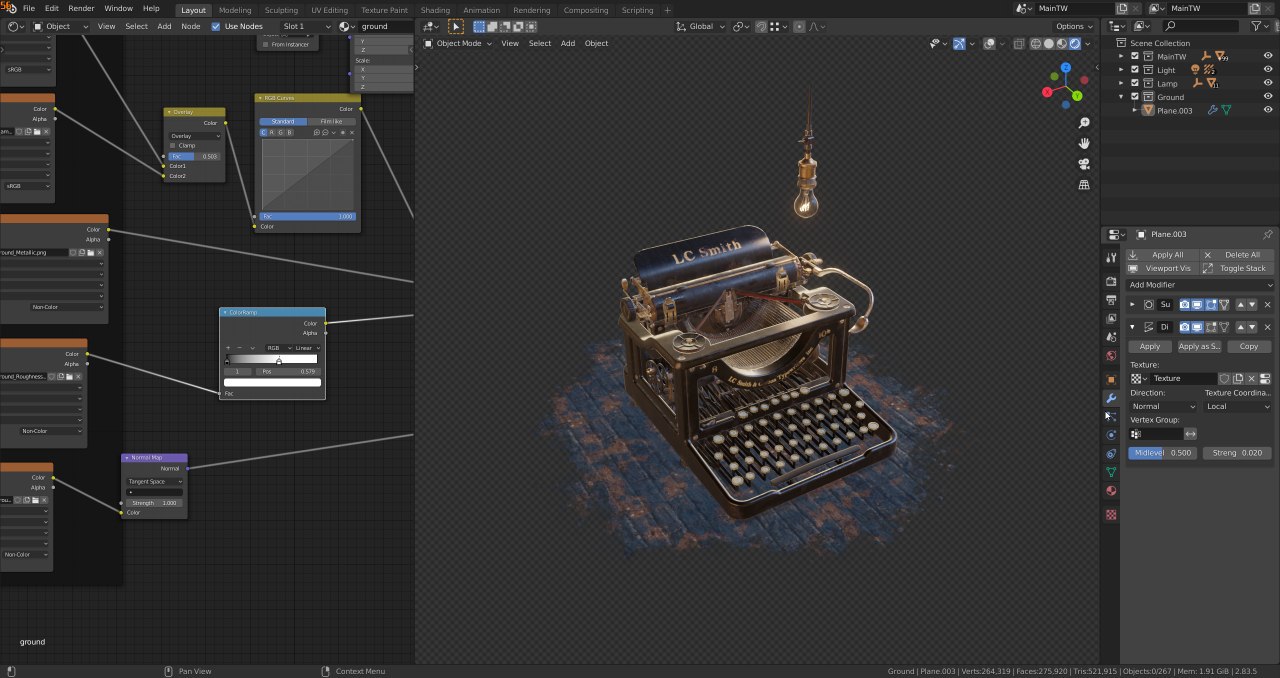
Task: Click the Strength 0.020 displacement field
Action: 1238,453
